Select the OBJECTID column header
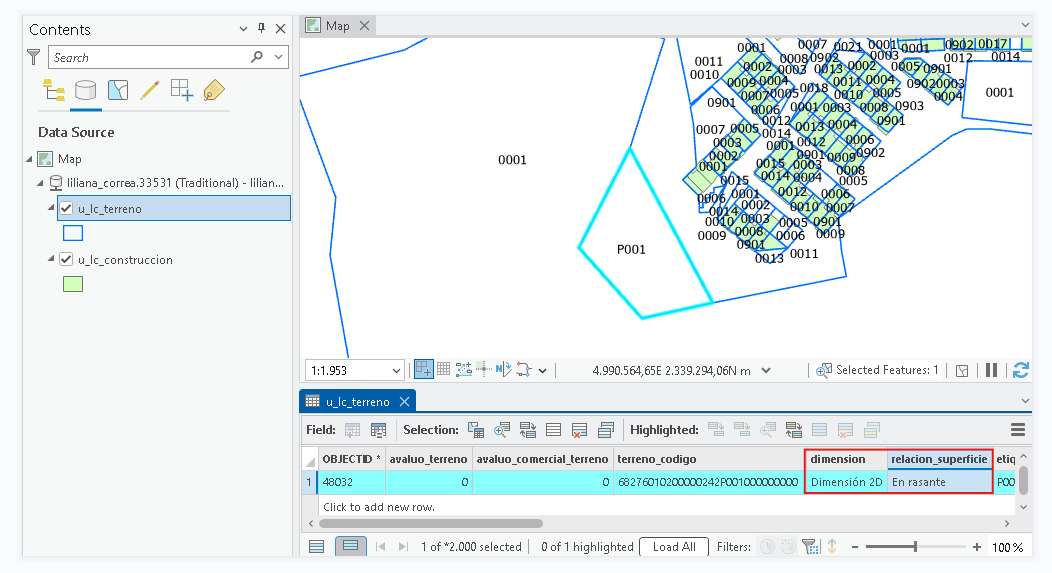 (x=351, y=459)
